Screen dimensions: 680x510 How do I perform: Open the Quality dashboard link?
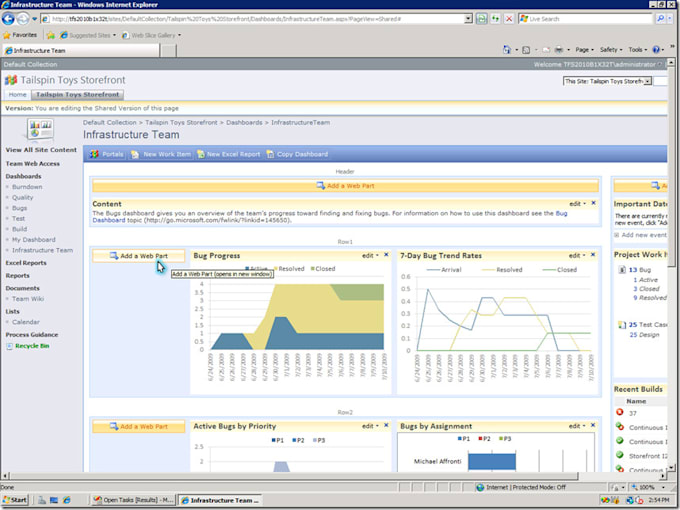[23, 197]
